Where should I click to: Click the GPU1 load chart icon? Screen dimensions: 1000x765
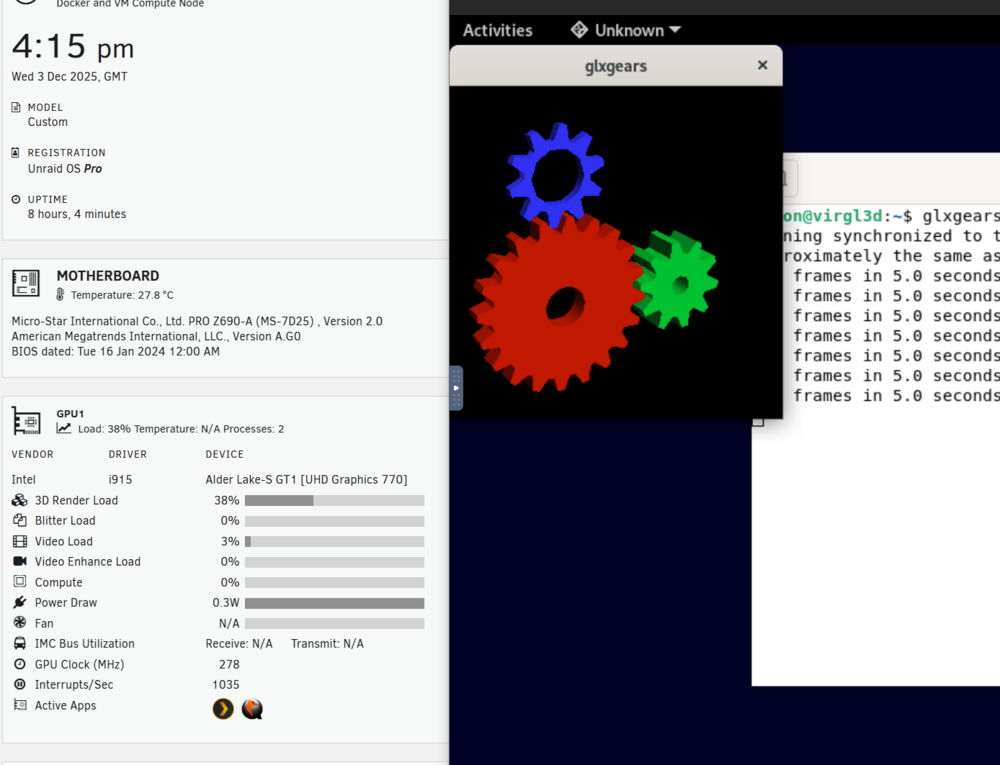pyautogui.click(x=64, y=428)
